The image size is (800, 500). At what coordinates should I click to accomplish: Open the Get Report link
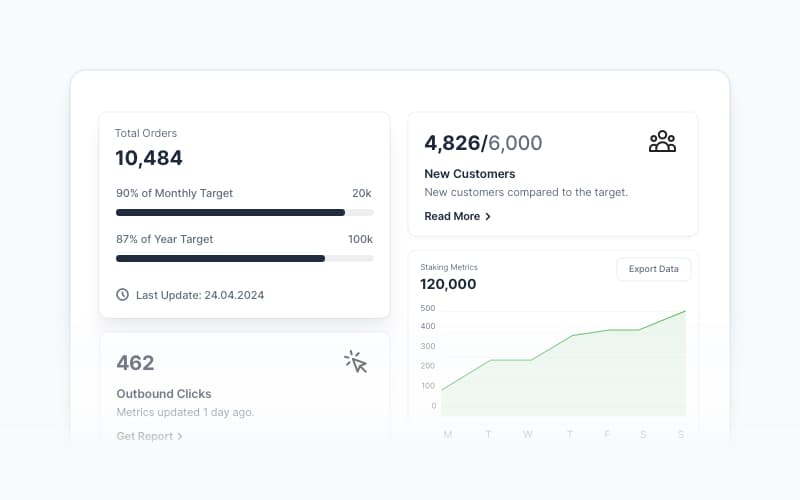point(144,436)
